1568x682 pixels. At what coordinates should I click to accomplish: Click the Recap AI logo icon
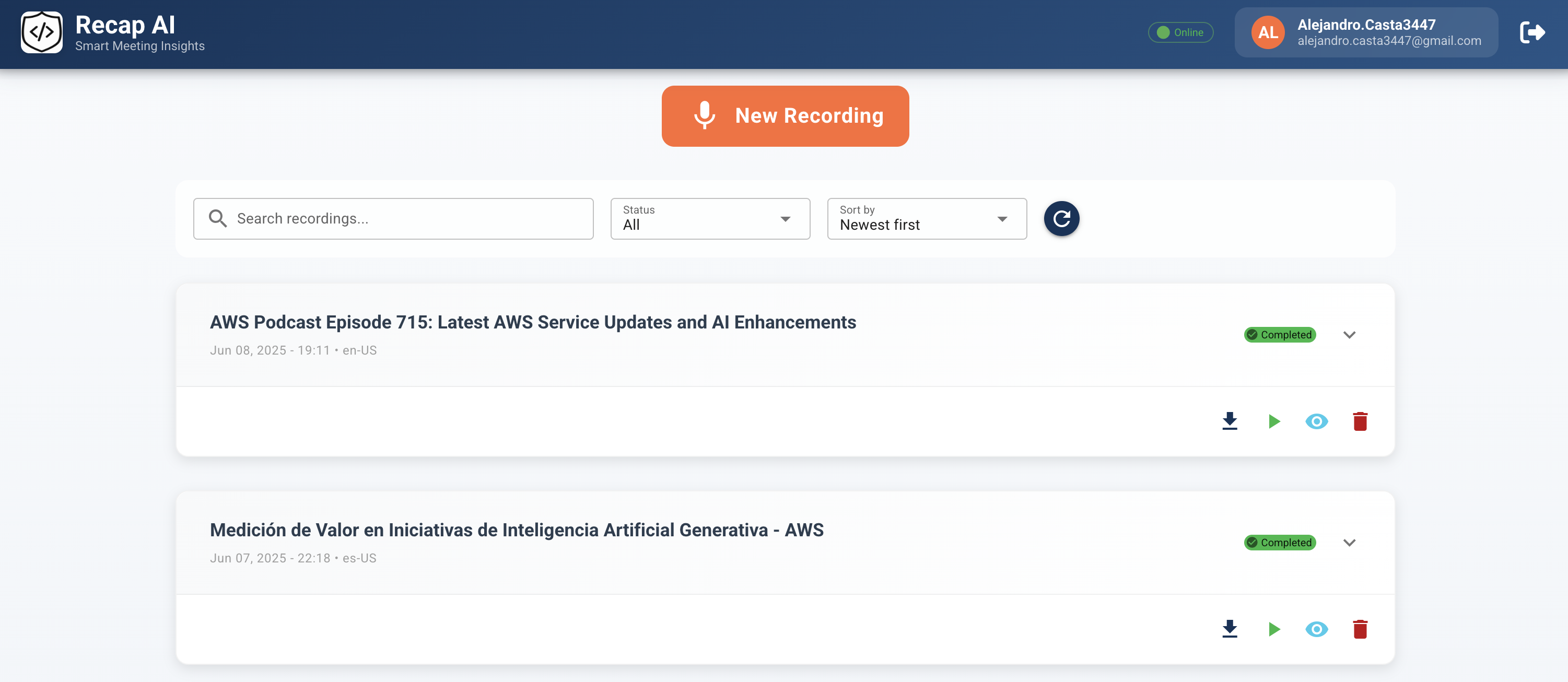tap(41, 32)
